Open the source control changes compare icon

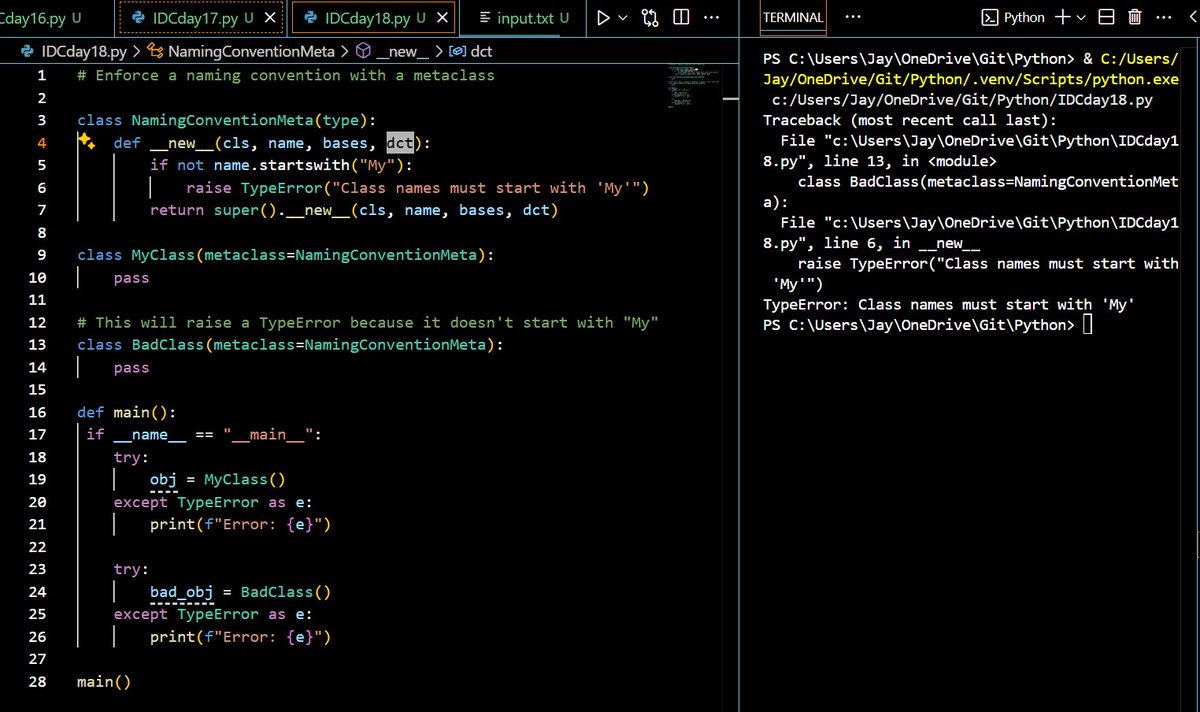(x=651, y=17)
